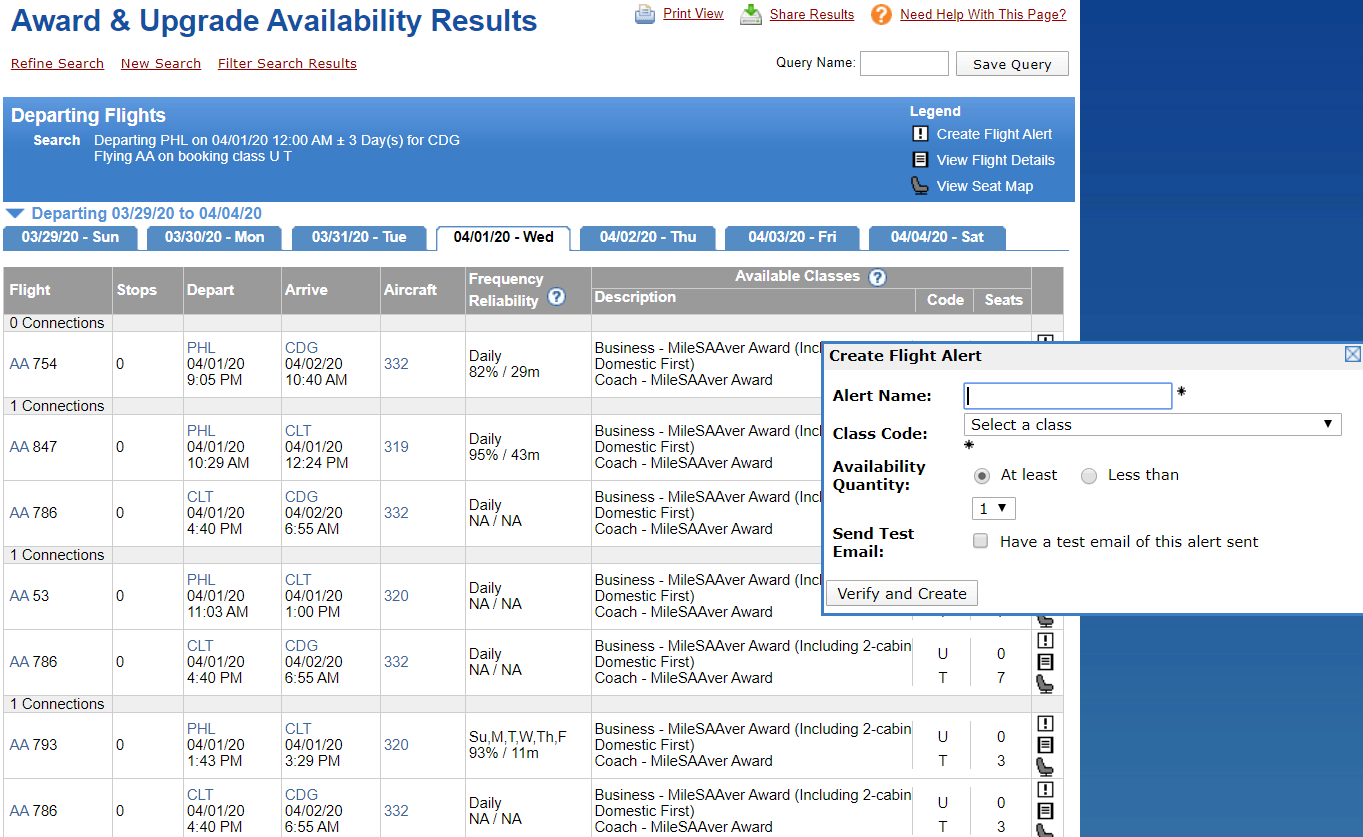Image resolution: width=1363 pixels, height=837 pixels.
Task: View details for AA 786 with 7 T seats
Action: pos(1045,662)
